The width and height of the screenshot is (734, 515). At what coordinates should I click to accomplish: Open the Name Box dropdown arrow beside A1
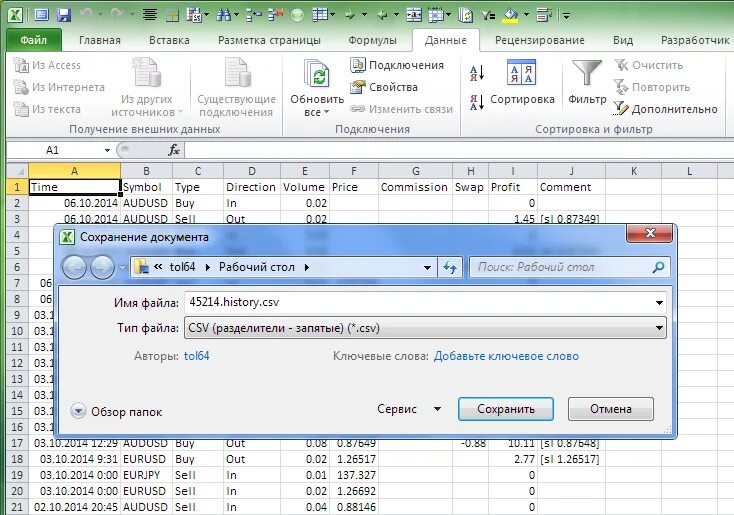pyautogui.click(x=107, y=150)
